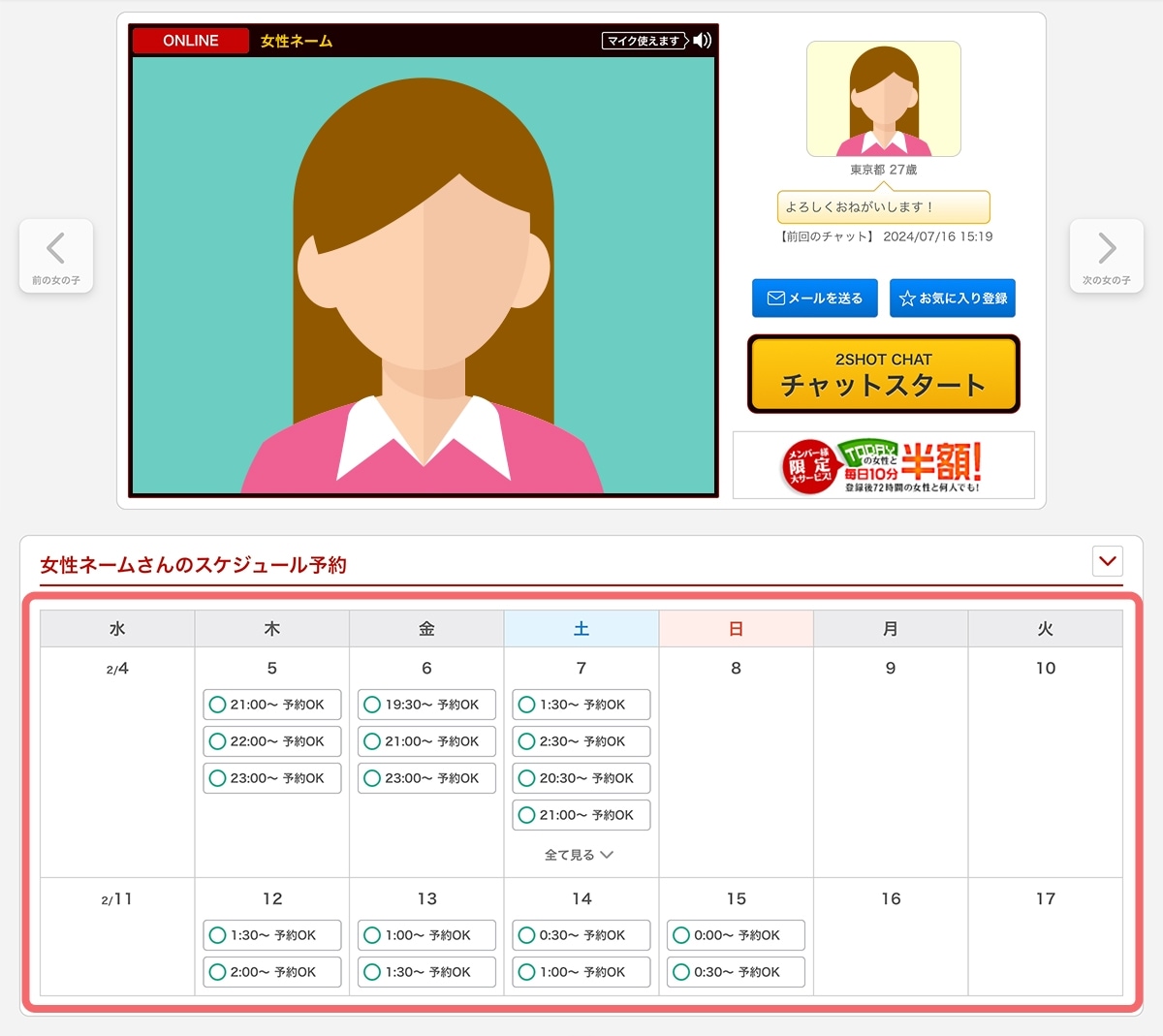Click the star icon on お気に入り登録
The image size is (1163, 1036).
point(909,298)
